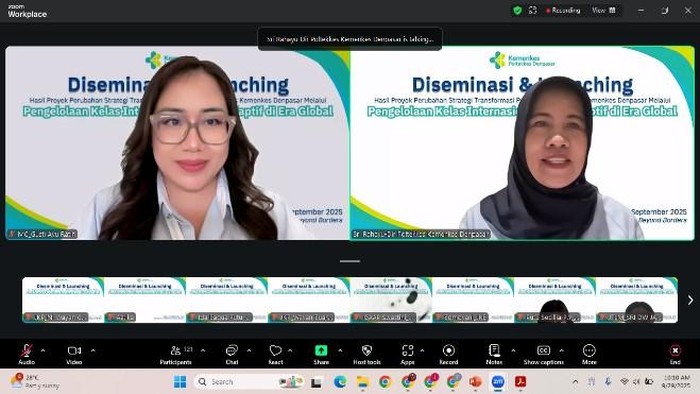The image size is (700, 394).
Task: Open Adobe Acrobat from taskbar
Action: coord(520,382)
